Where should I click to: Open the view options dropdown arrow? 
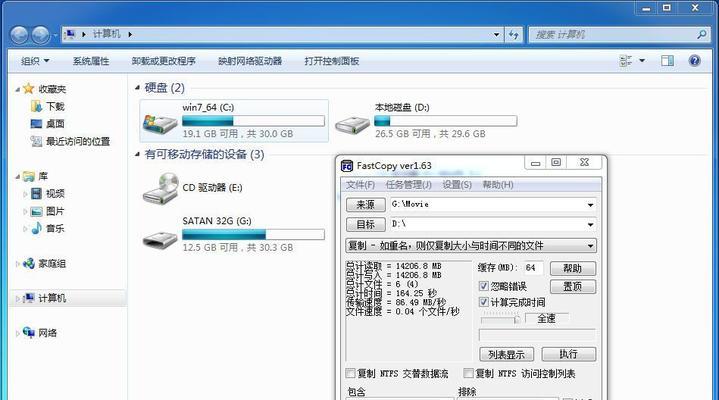click(x=642, y=61)
